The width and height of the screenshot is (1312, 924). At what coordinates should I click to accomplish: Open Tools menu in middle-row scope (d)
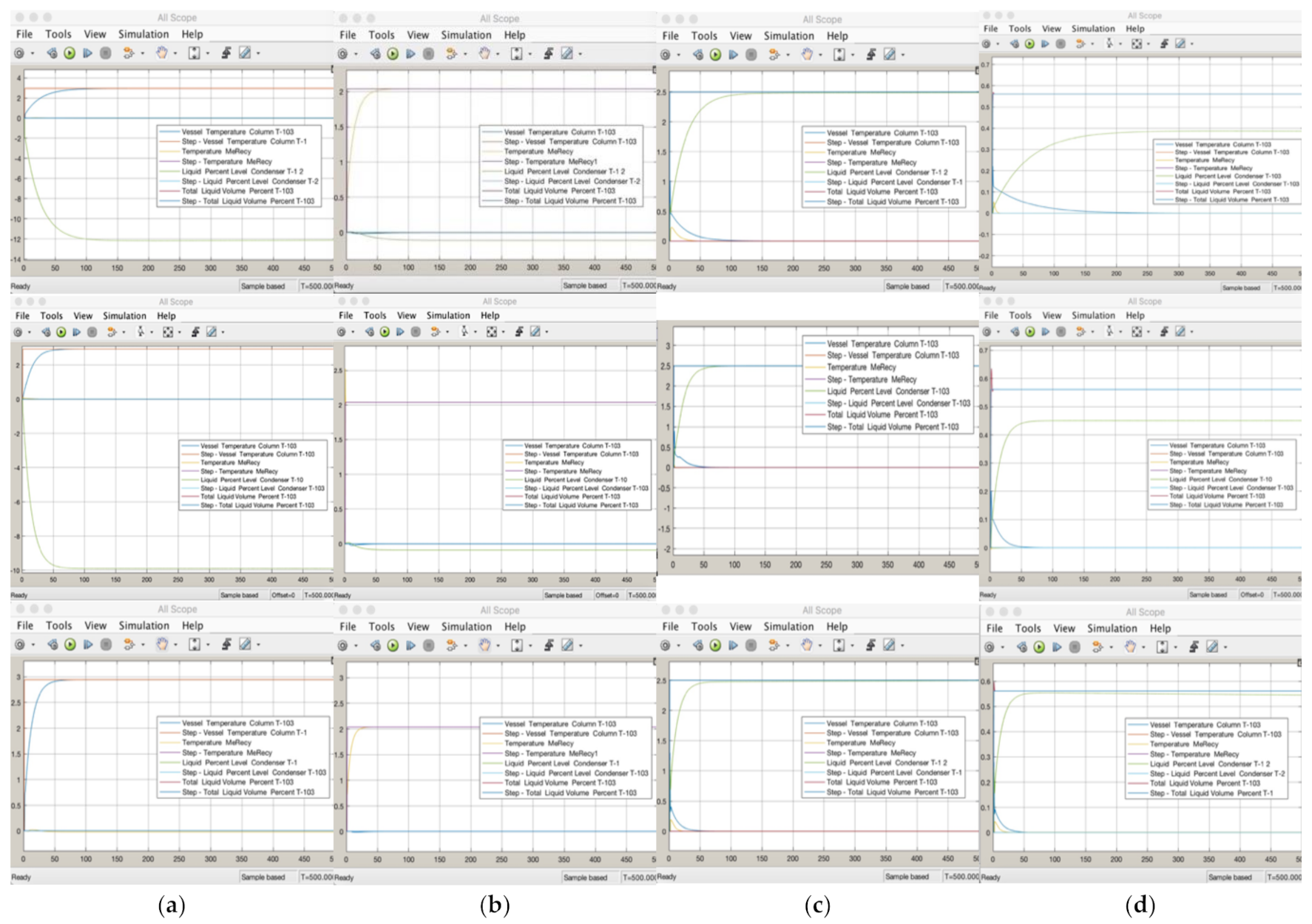[x=1020, y=316]
